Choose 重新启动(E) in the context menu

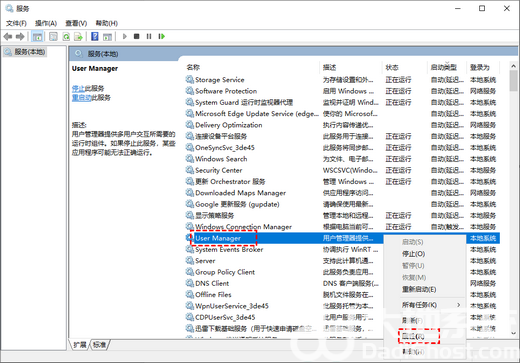pyautogui.click(x=419, y=289)
